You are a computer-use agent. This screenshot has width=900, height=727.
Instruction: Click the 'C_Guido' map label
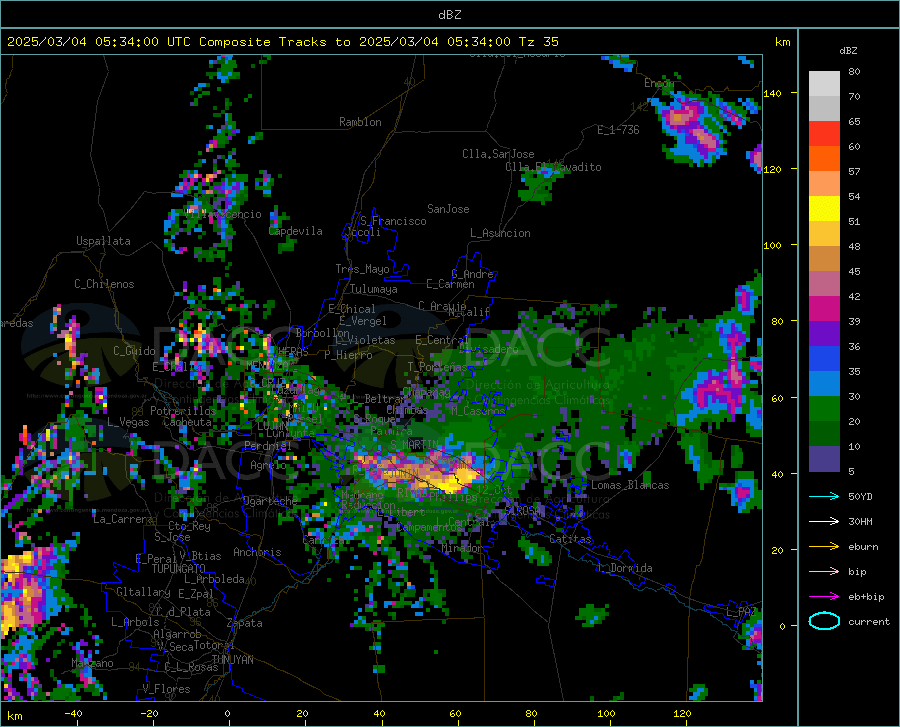point(134,351)
